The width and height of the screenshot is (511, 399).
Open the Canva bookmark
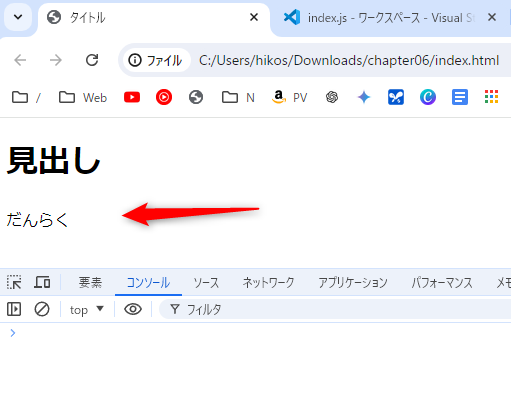pyautogui.click(x=428, y=97)
